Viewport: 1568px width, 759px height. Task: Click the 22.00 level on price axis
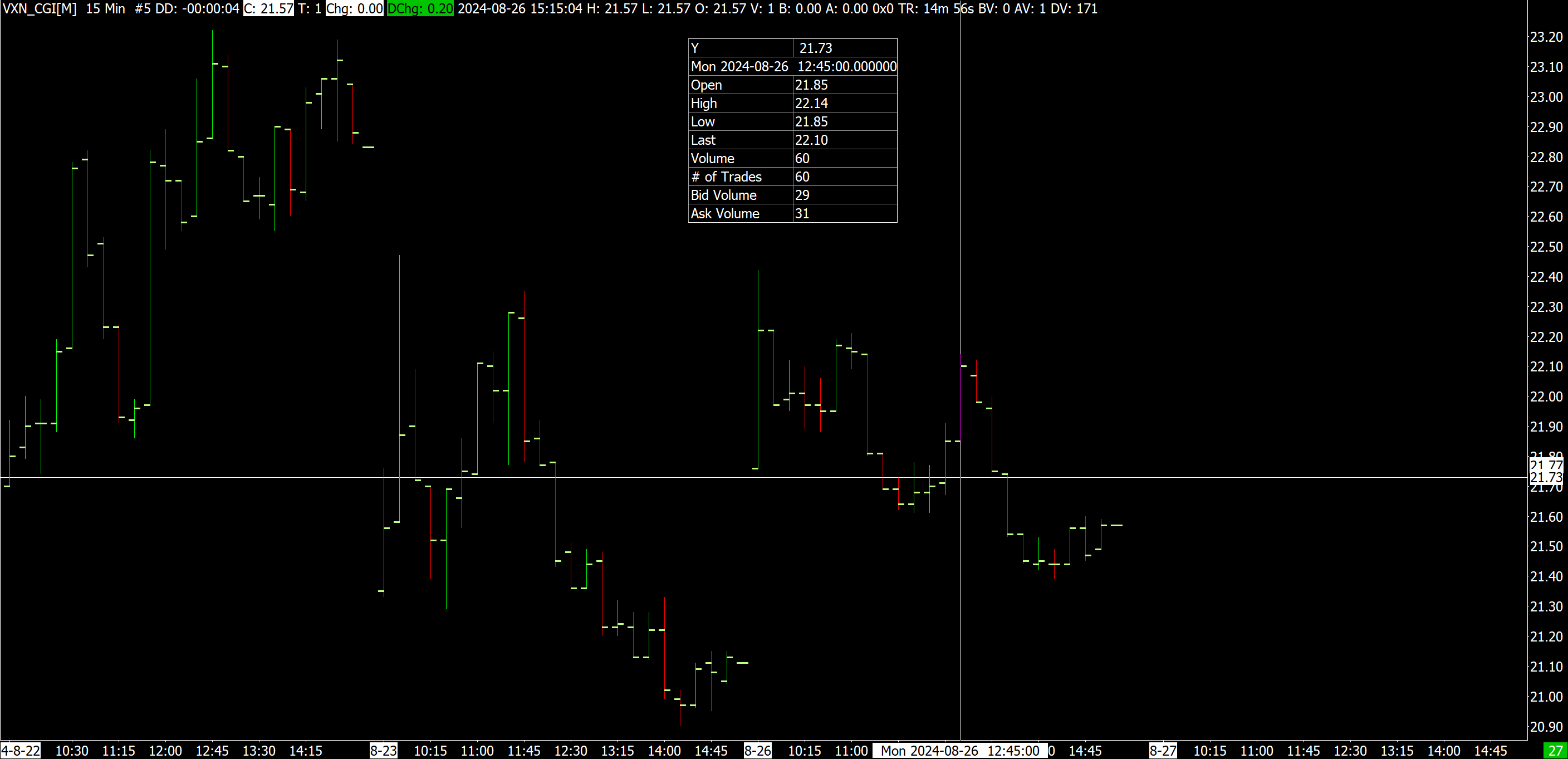pyautogui.click(x=1546, y=397)
